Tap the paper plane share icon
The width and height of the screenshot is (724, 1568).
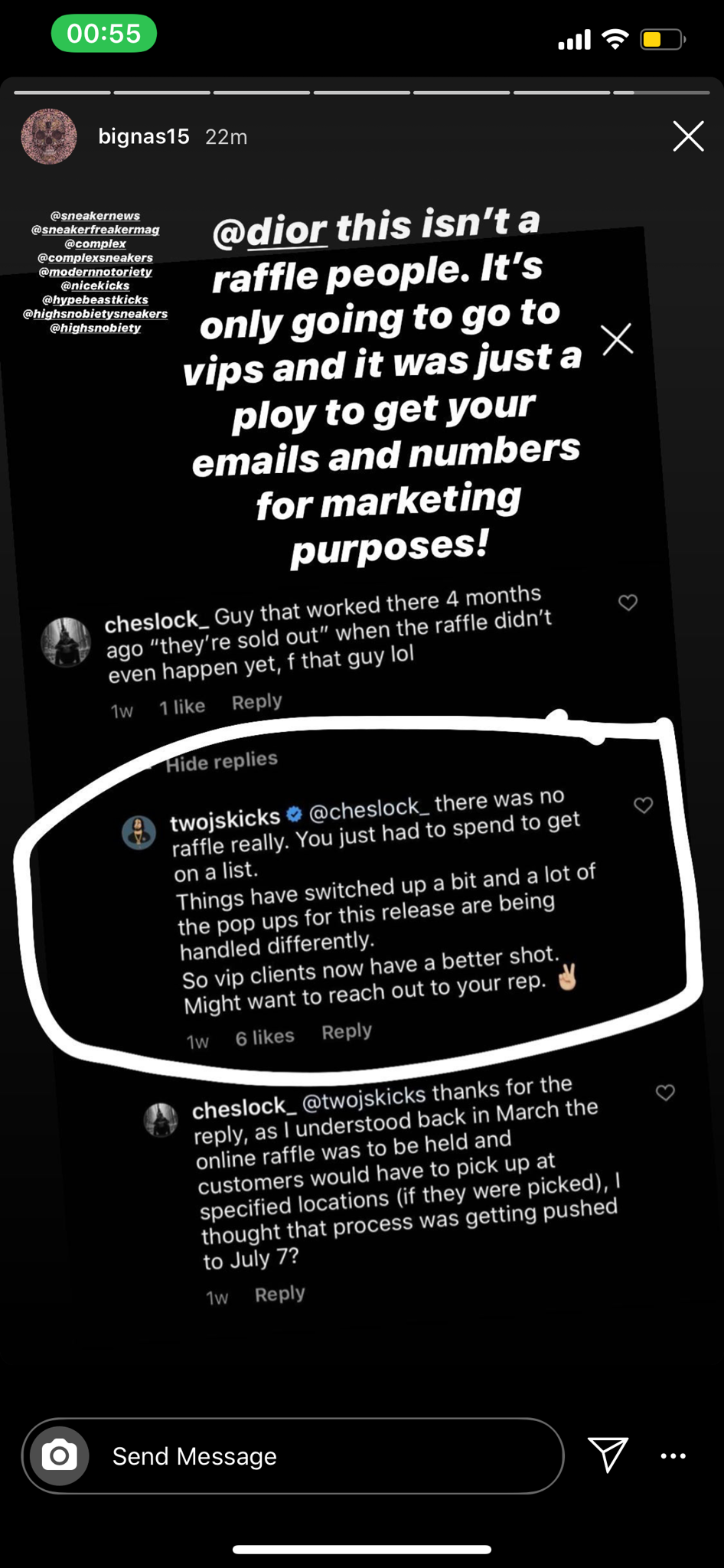point(608,1455)
